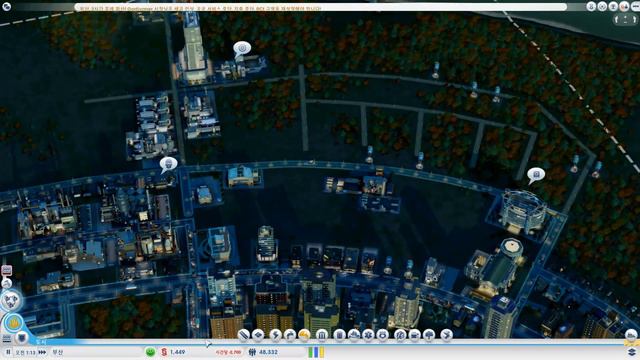Image resolution: width=640 pixels, height=360 pixels.
Task: Click the pink notification icon on left edge
Action: click(x=7, y=270)
